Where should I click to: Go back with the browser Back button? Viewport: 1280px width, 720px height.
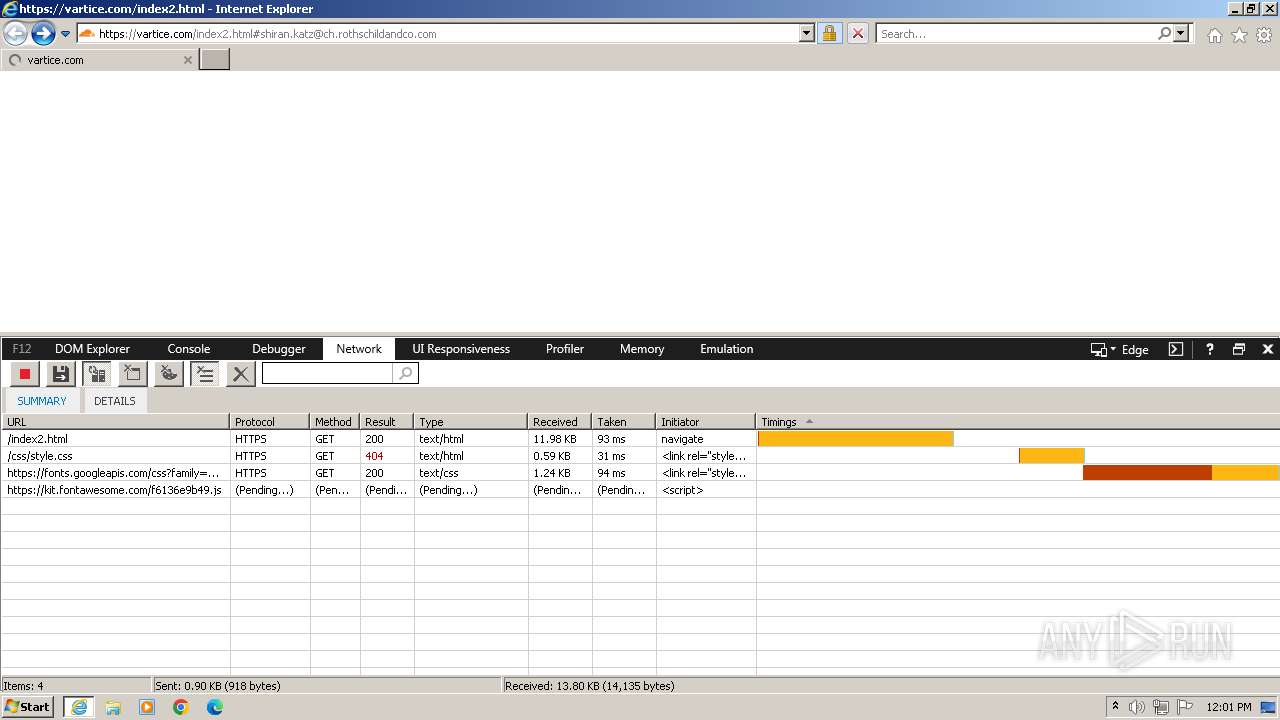(x=15, y=34)
